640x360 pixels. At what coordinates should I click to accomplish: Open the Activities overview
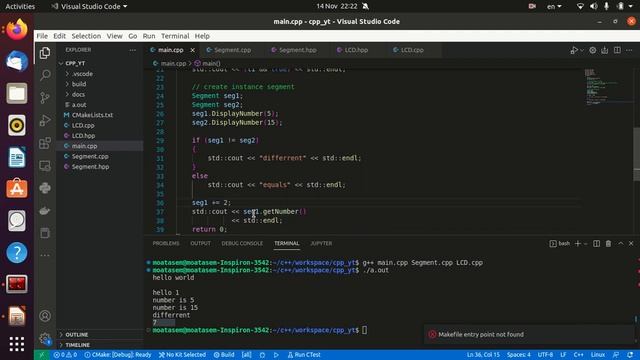pyautogui.click(x=20, y=7)
